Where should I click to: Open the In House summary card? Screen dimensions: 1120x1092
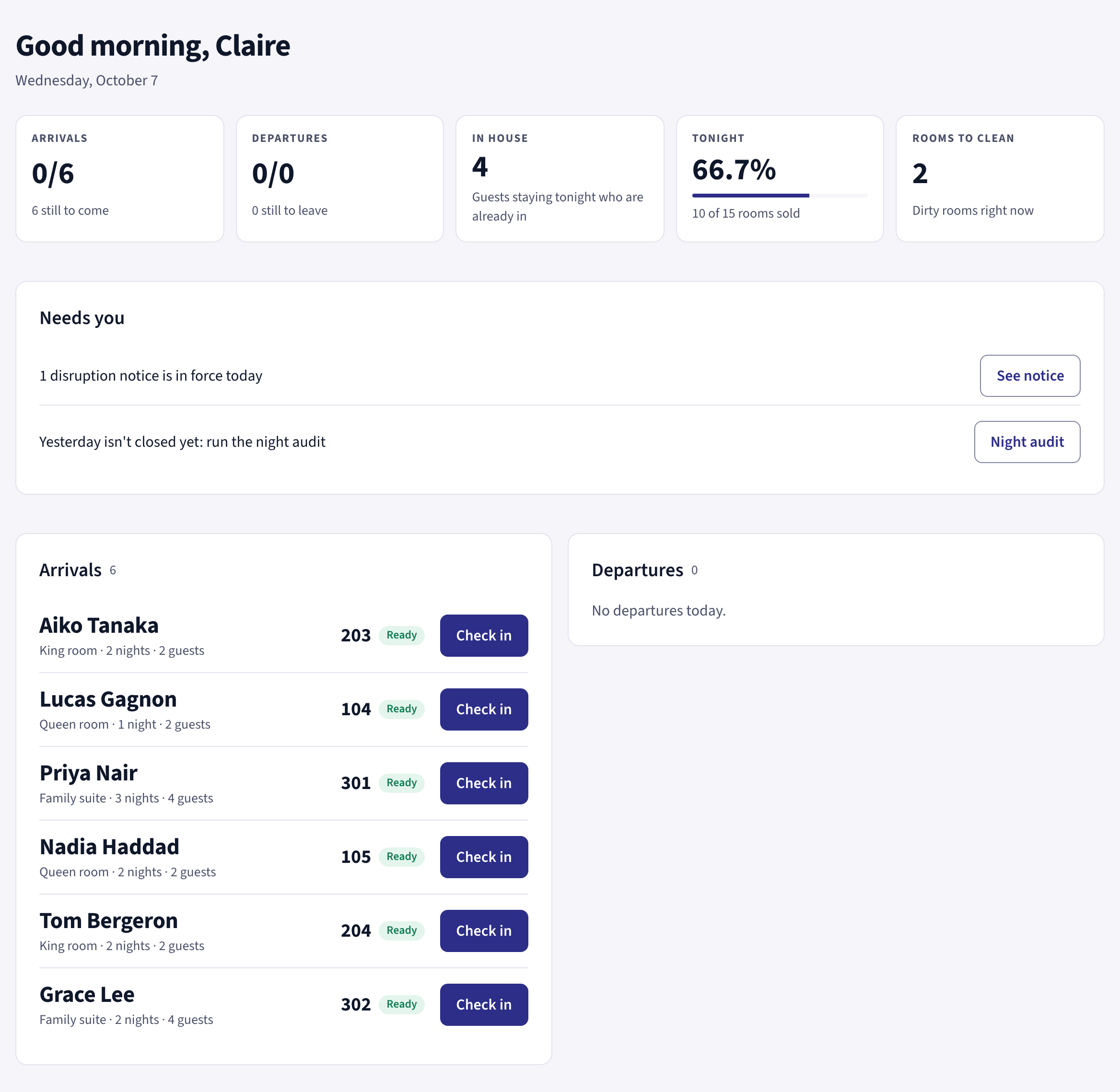tap(560, 179)
